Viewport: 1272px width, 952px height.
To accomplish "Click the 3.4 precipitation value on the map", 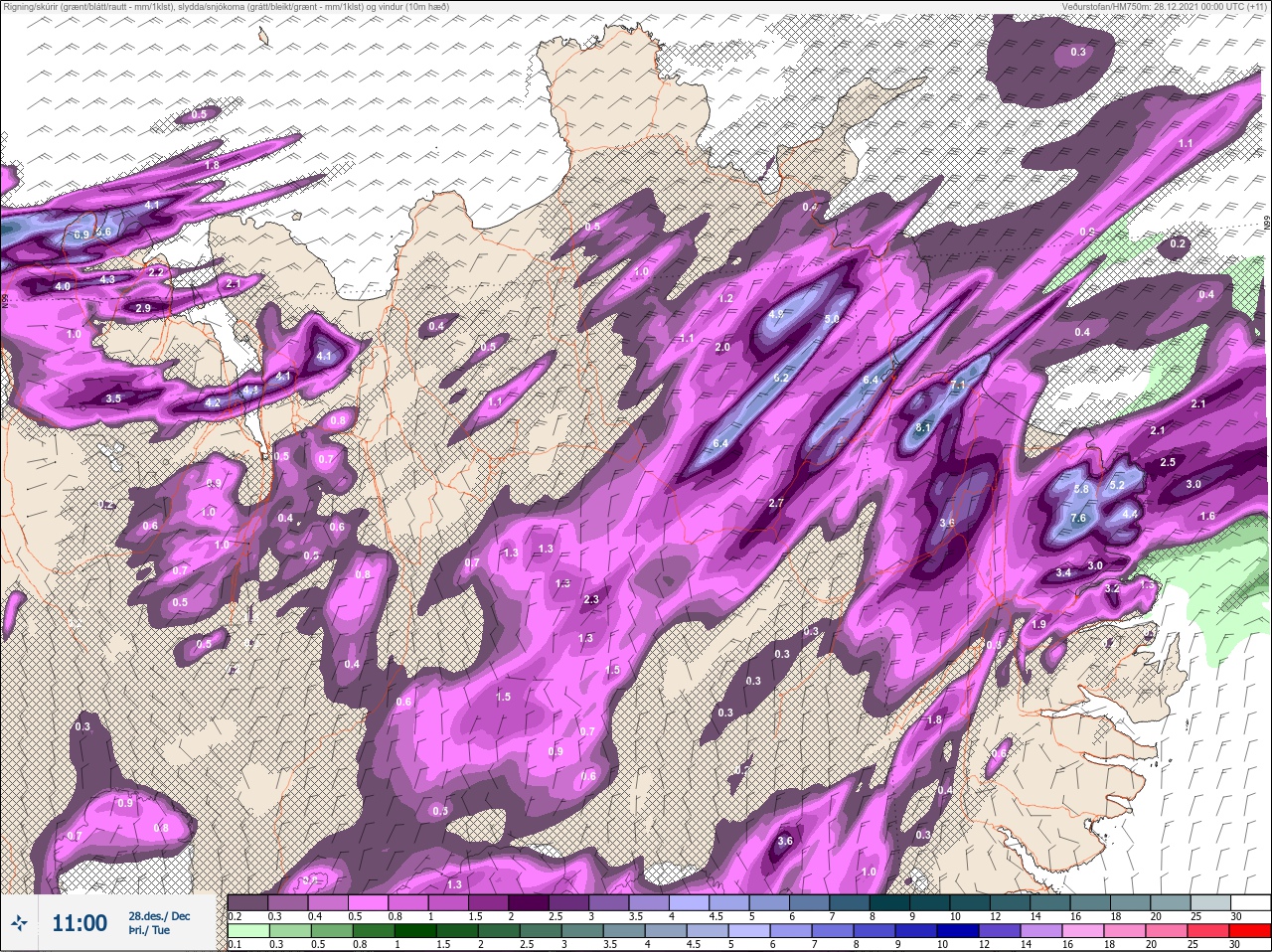I will coord(1063,572).
